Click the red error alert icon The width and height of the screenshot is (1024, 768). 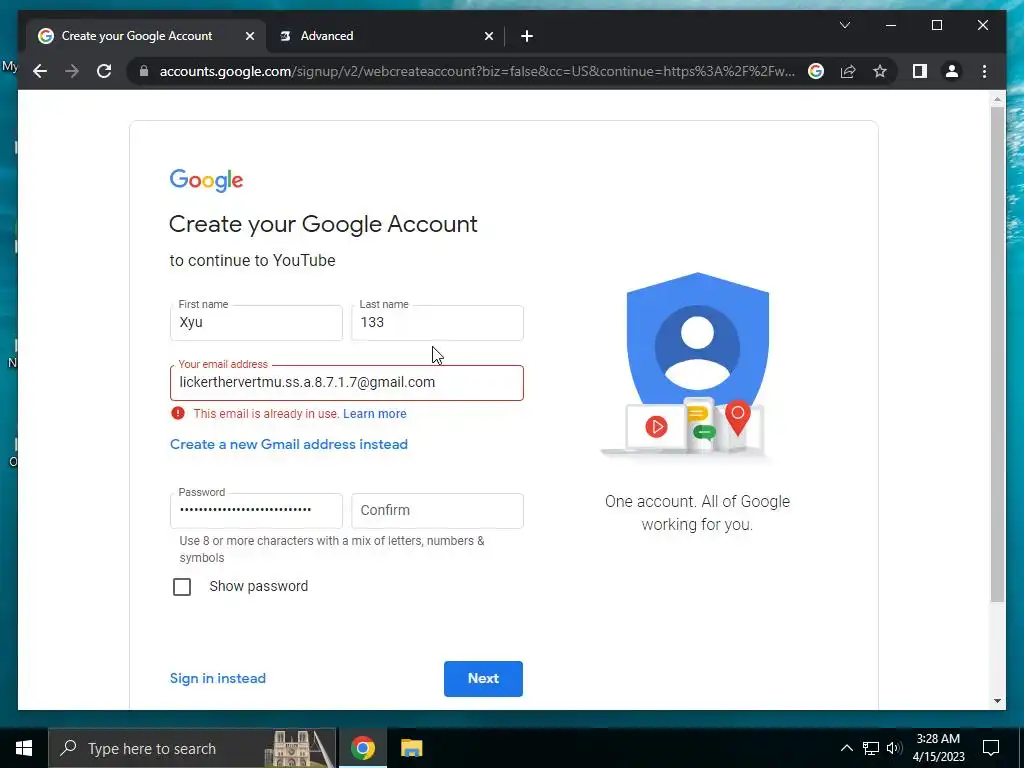[x=178, y=413]
